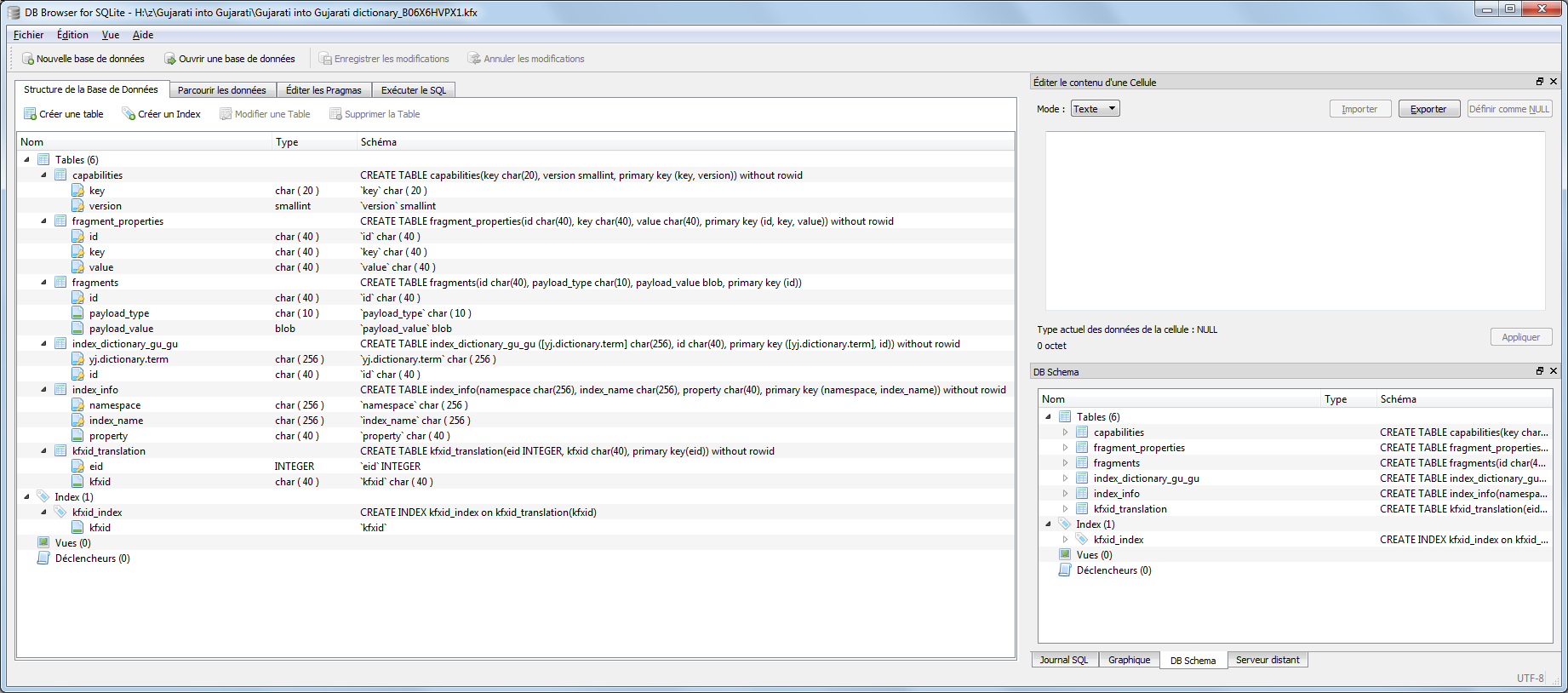Screen dimensions: 1568x693
Task: Click the namespace key field icon
Action: 77,405
